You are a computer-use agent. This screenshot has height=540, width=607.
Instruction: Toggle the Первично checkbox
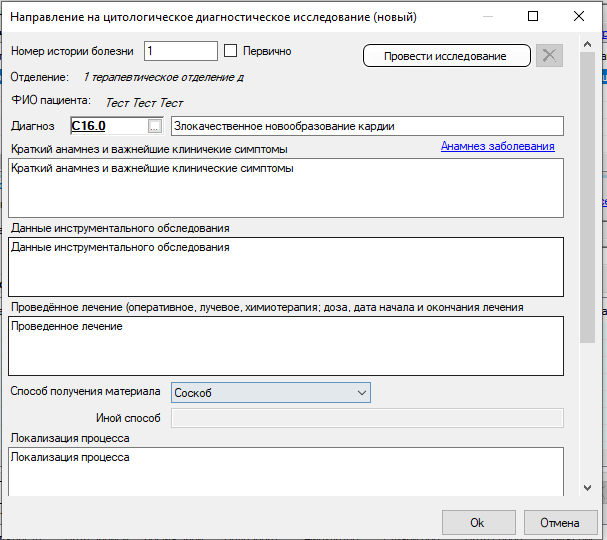[230, 51]
